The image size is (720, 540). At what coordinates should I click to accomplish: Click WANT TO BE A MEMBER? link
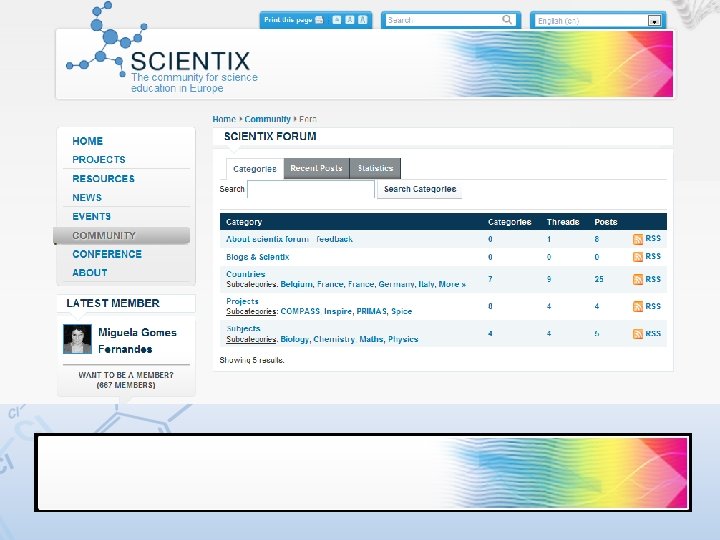126,375
